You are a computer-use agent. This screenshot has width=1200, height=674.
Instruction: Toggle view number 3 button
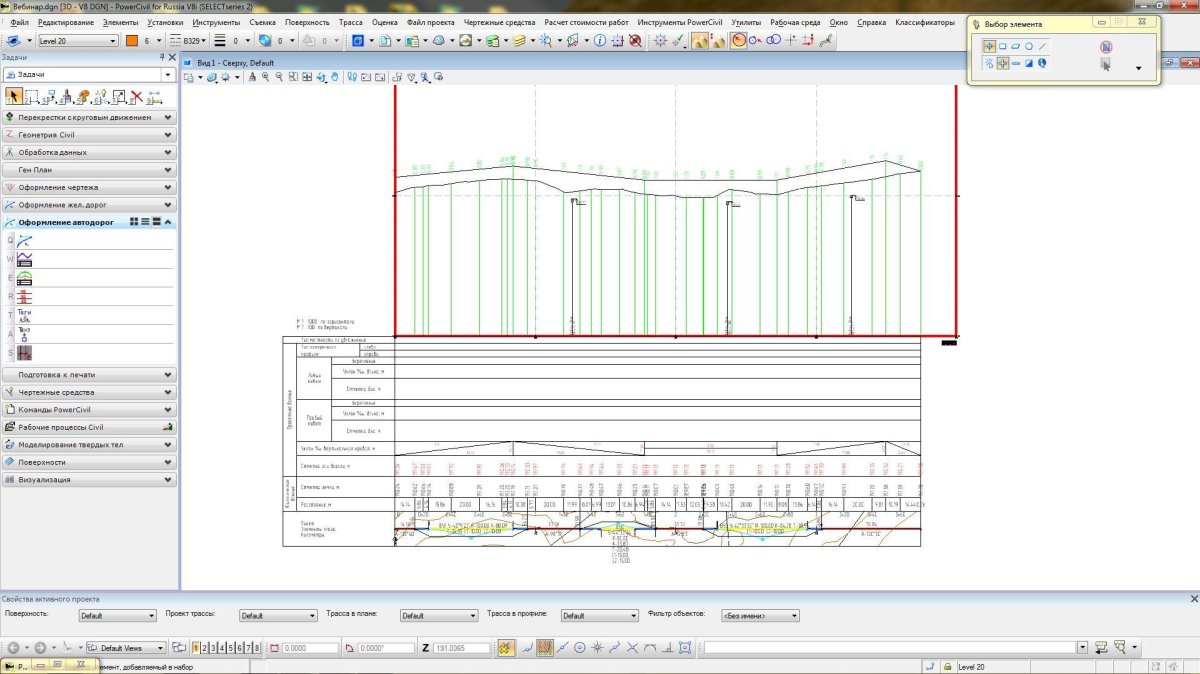212,648
